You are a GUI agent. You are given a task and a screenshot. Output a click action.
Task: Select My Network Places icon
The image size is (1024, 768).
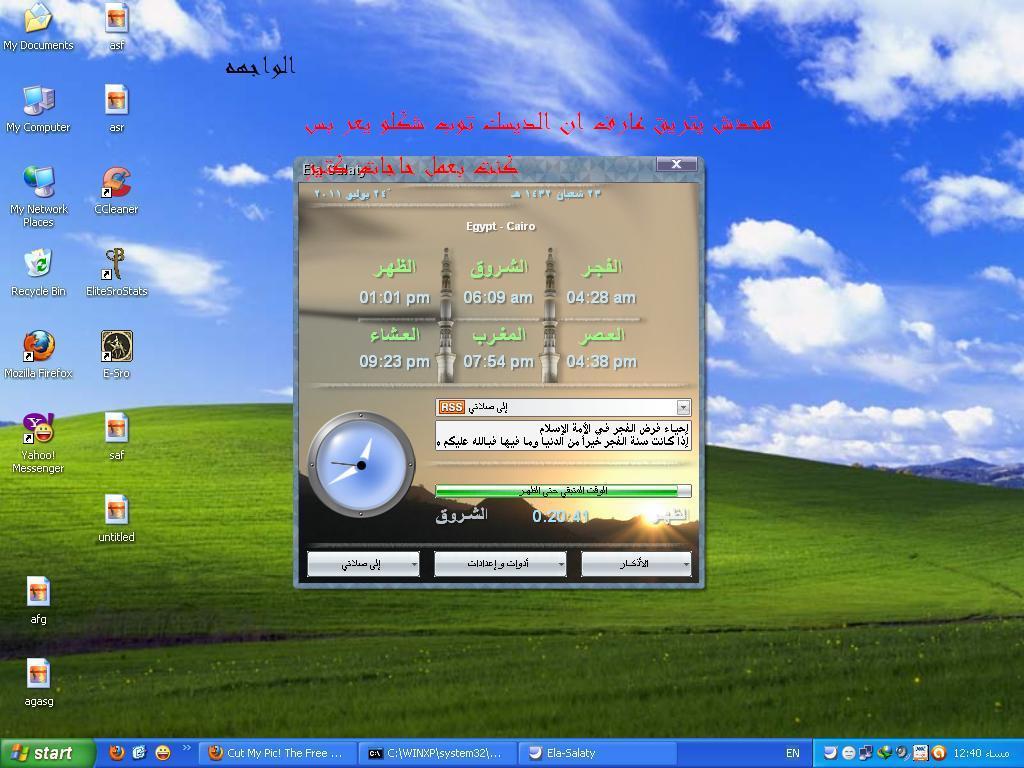(x=39, y=196)
